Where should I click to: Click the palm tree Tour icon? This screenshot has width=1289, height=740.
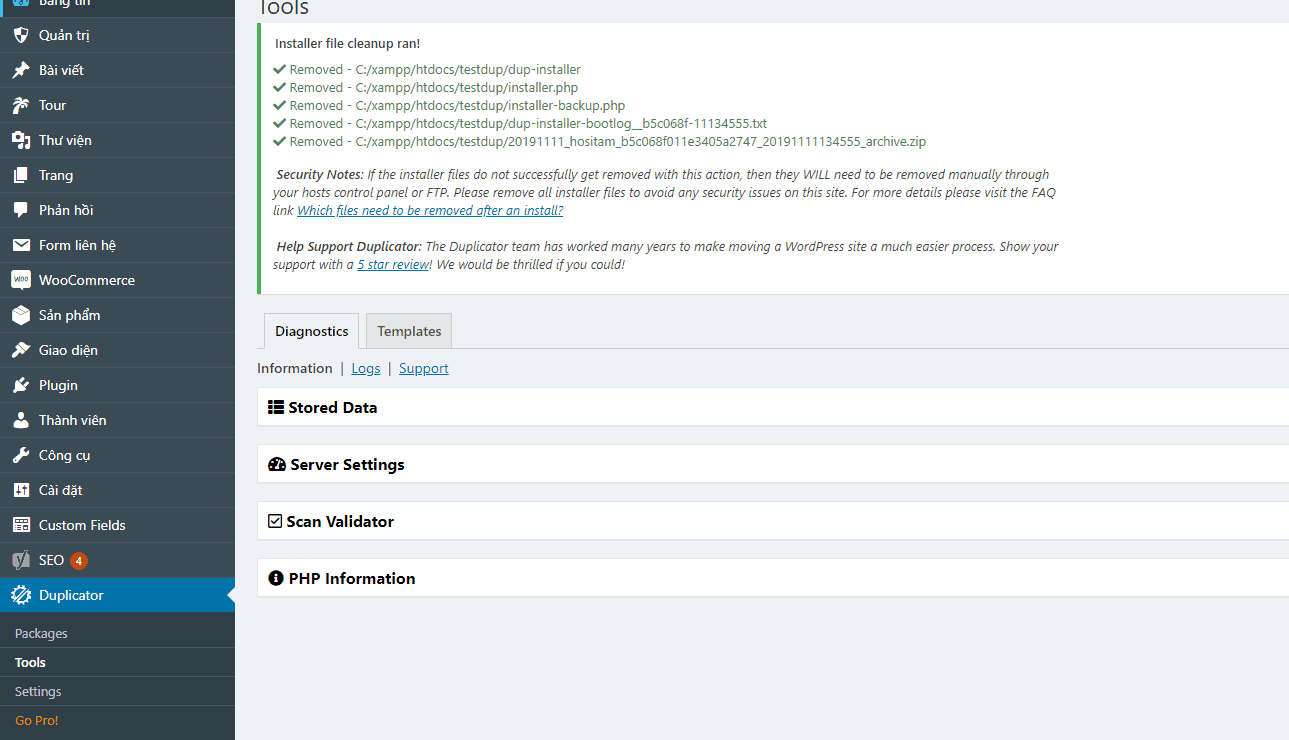(20, 105)
